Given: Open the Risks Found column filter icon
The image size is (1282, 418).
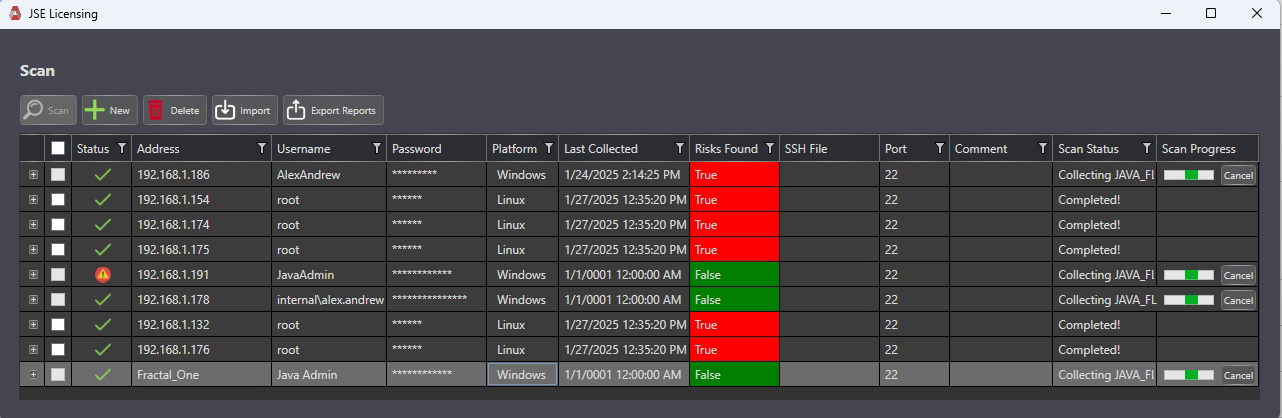Looking at the screenshot, I should [x=769, y=148].
